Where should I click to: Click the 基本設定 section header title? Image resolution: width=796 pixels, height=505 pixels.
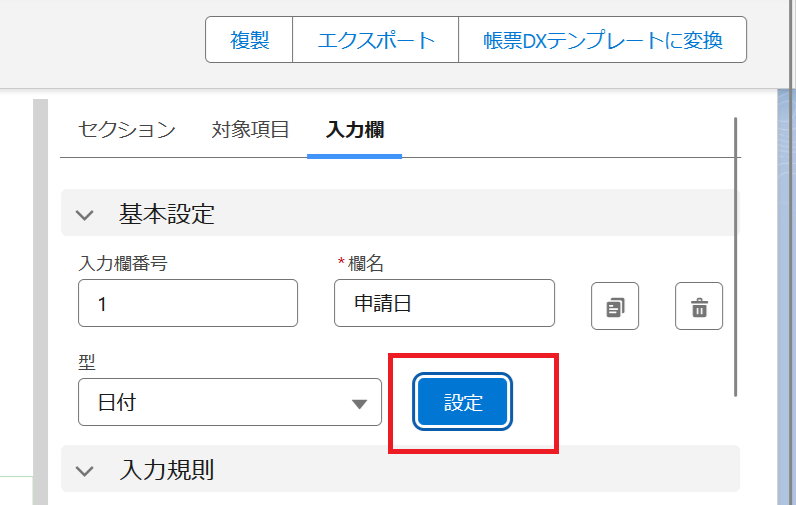[167, 214]
